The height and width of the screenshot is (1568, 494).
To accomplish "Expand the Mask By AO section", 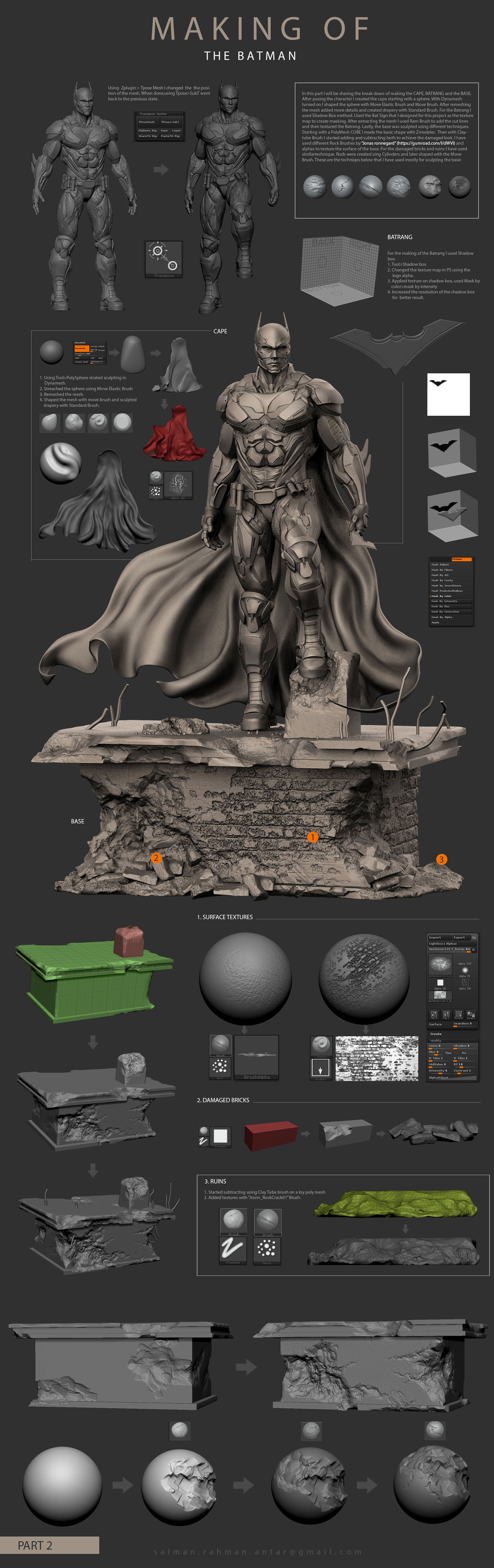I will point(452,575).
